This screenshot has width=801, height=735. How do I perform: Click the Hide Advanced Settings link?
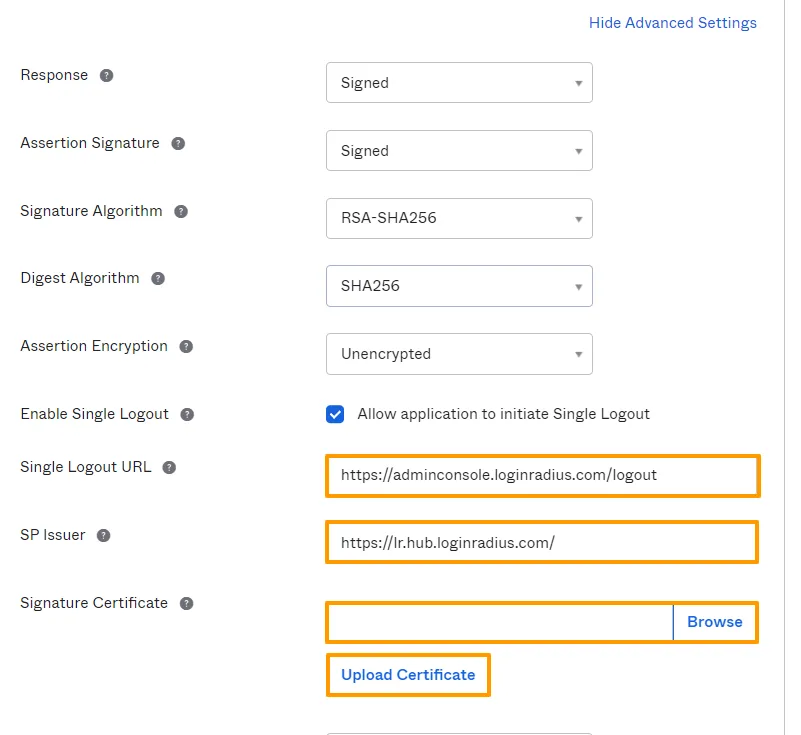tap(672, 22)
